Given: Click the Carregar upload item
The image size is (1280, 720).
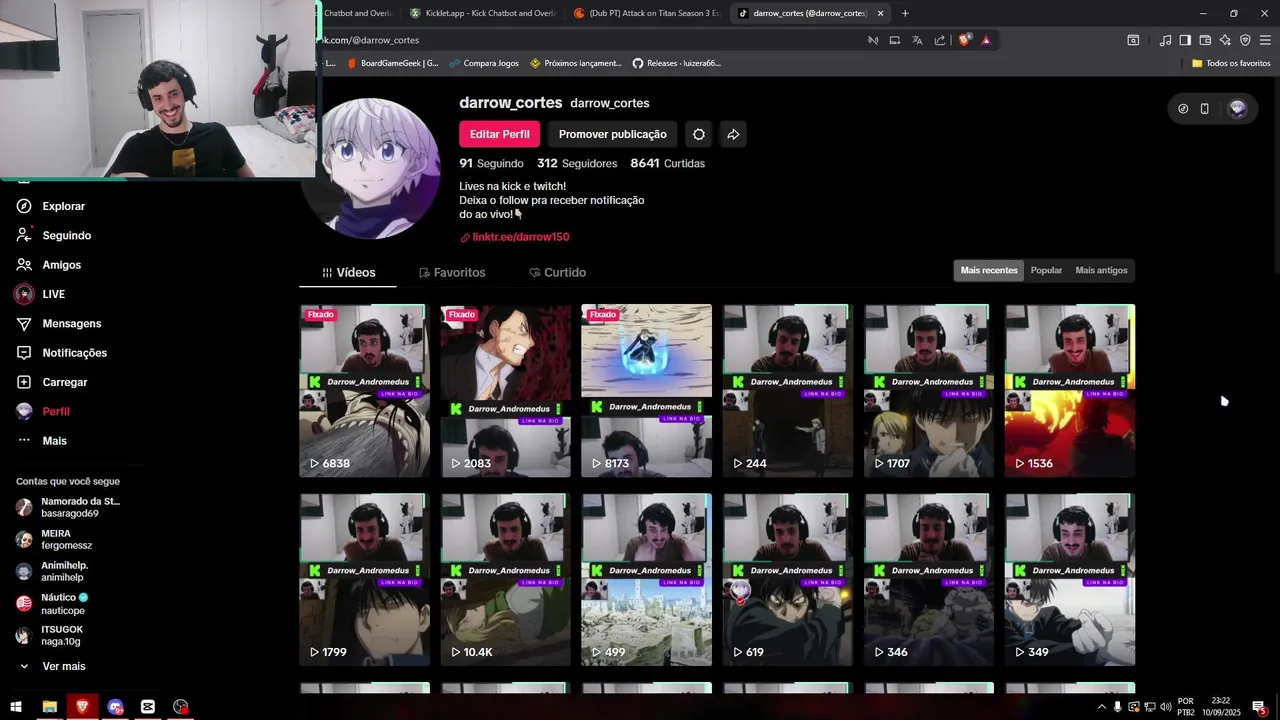Looking at the screenshot, I should 64,382.
